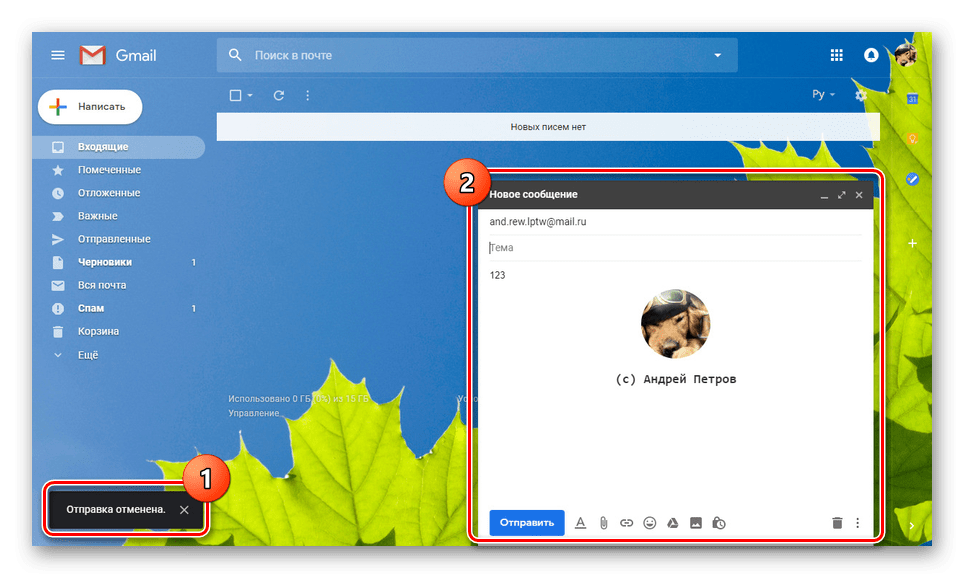Open the Ру input language dropdown
The height and width of the screenshot is (578, 964).
(x=823, y=95)
